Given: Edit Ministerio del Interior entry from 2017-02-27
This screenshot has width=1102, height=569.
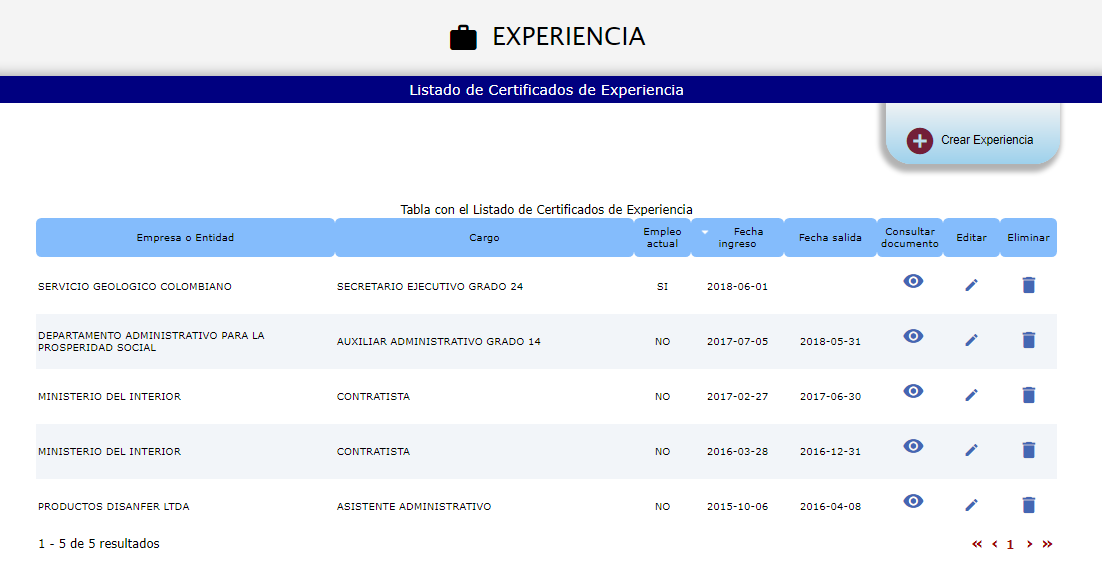Looking at the screenshot, I should coord(971,395).
